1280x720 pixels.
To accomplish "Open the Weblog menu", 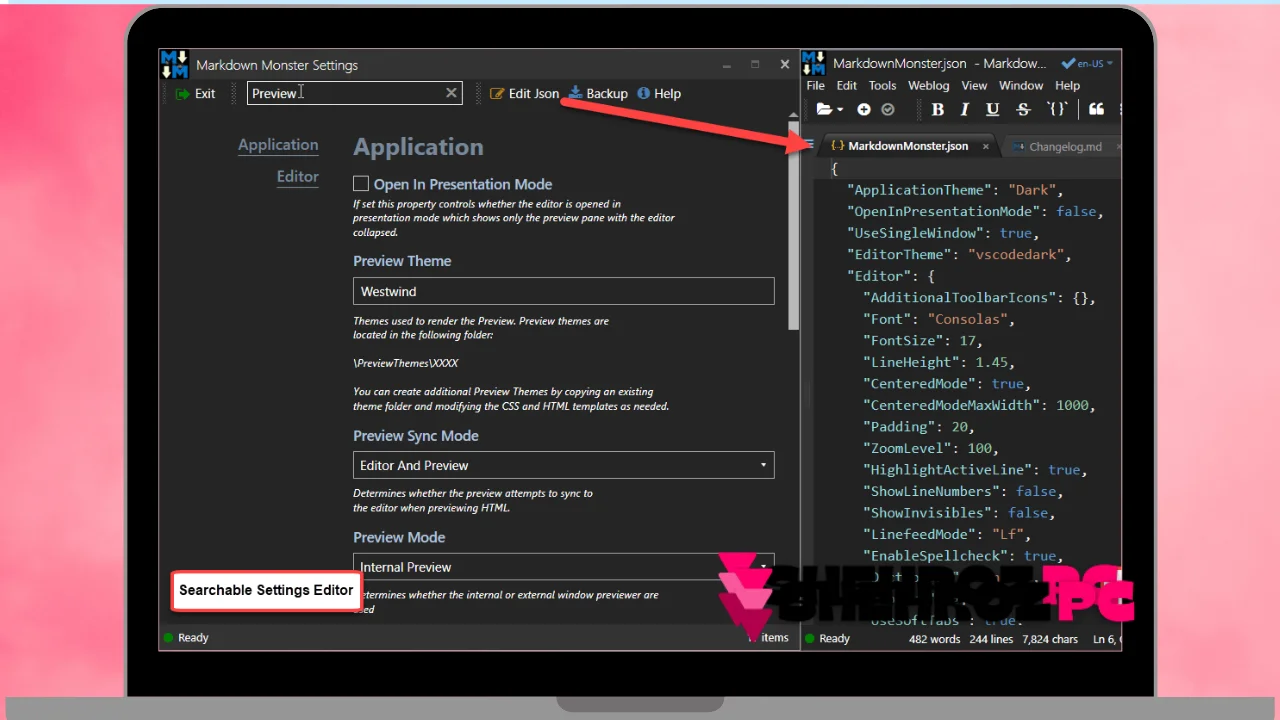I will point(929,86).
